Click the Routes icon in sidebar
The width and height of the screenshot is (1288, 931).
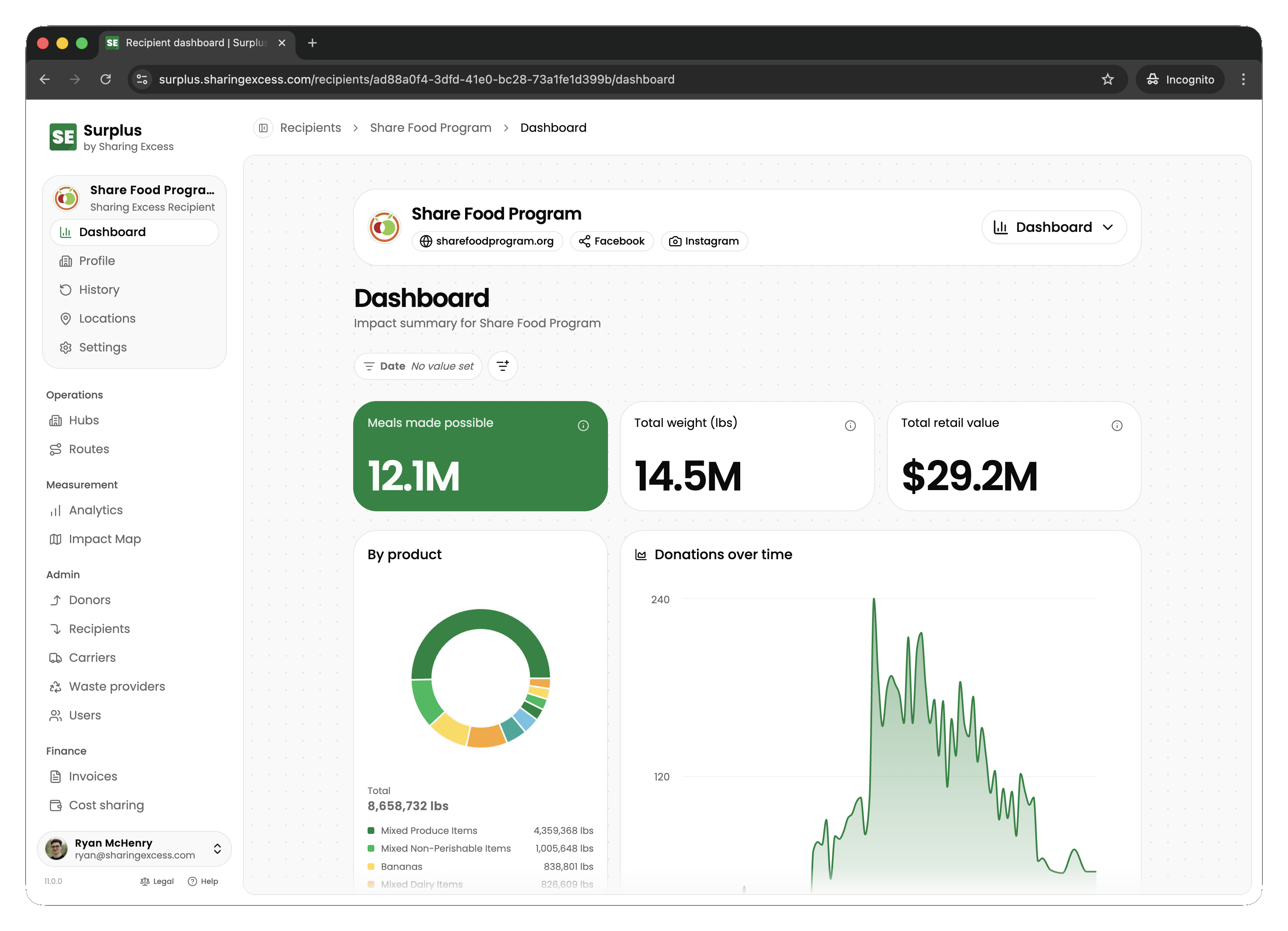[56, 449]
